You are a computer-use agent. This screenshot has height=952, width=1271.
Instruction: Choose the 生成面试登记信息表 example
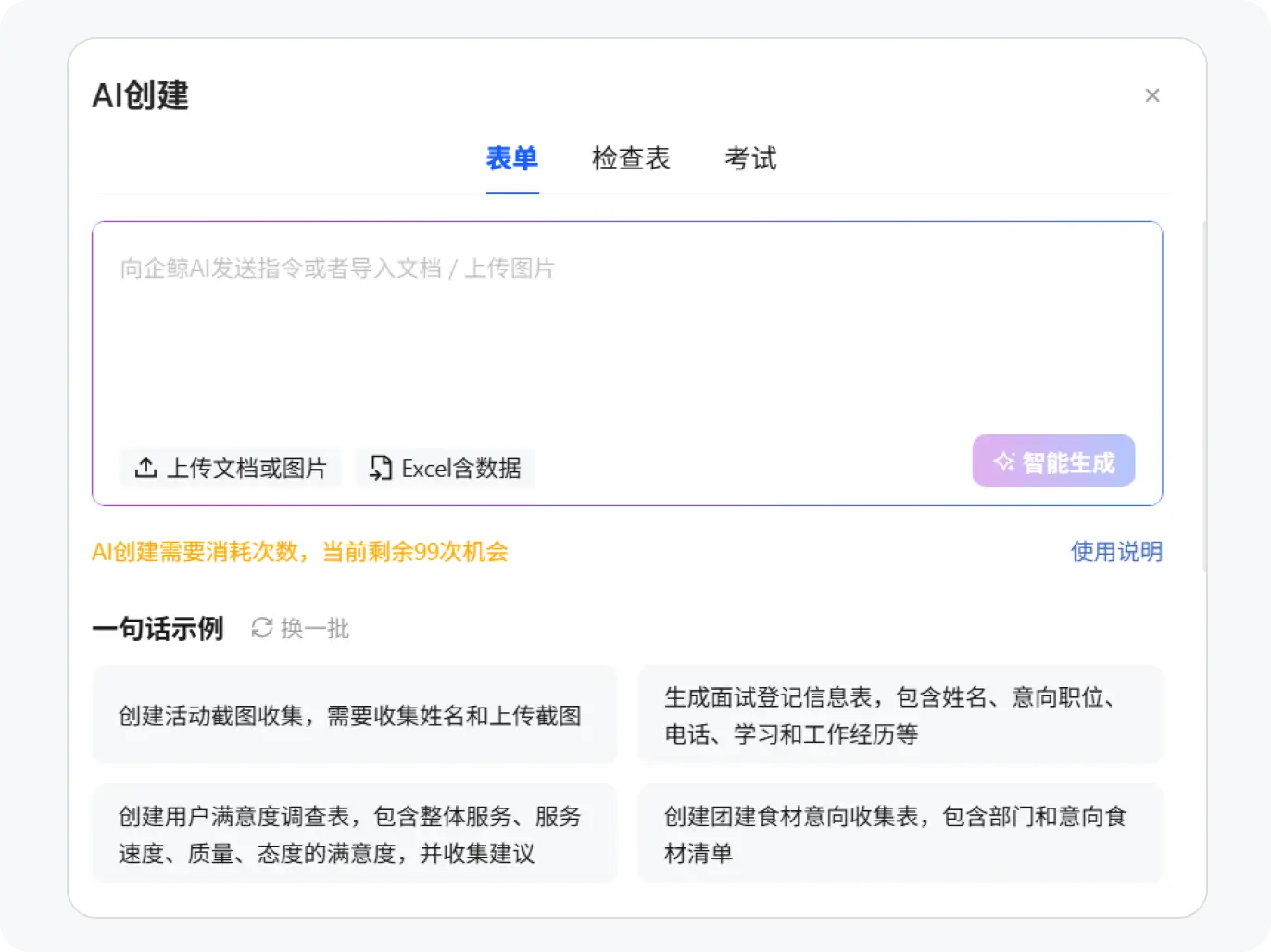tap(900, 715)
